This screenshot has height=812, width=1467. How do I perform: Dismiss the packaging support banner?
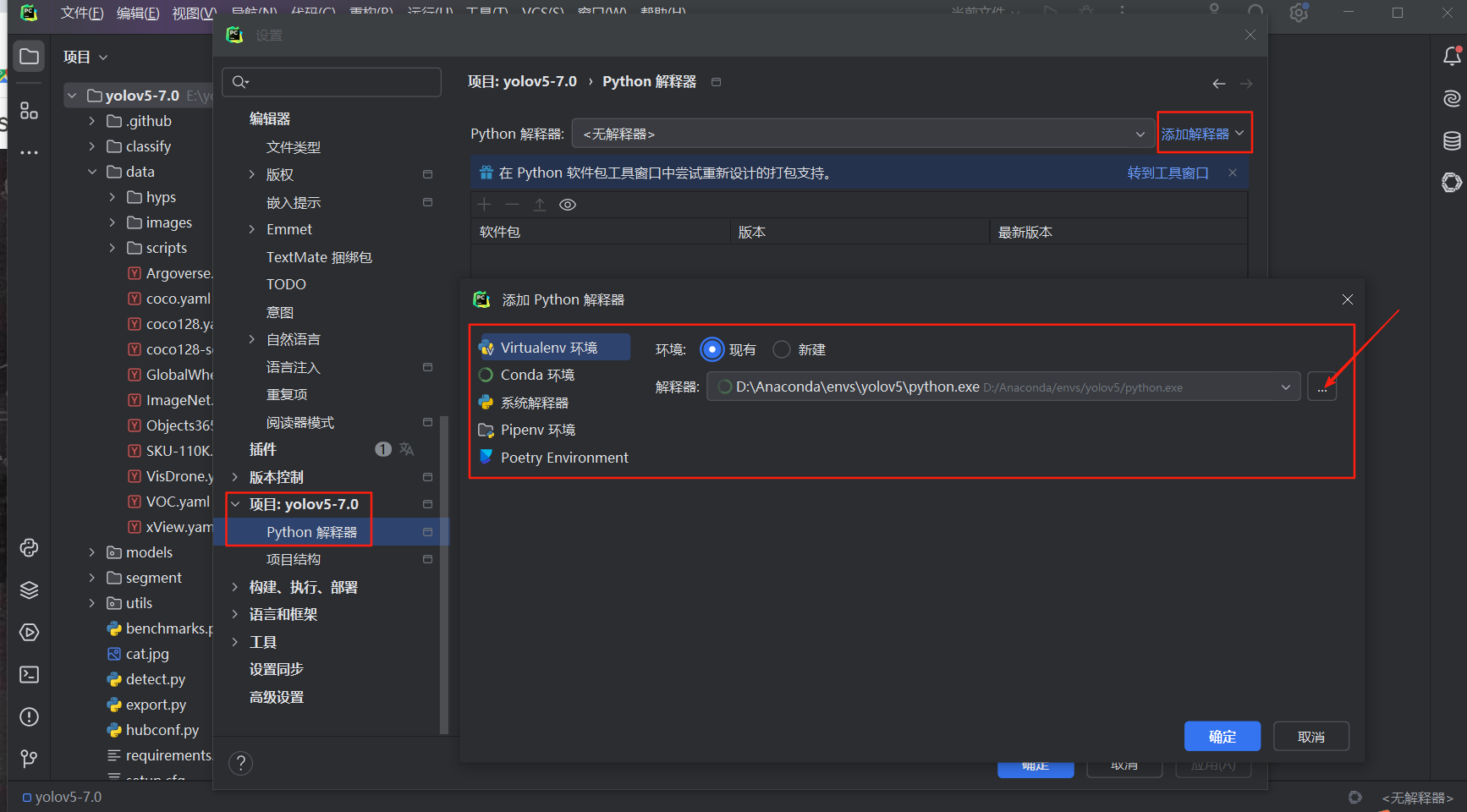[x=1233, y=173]
